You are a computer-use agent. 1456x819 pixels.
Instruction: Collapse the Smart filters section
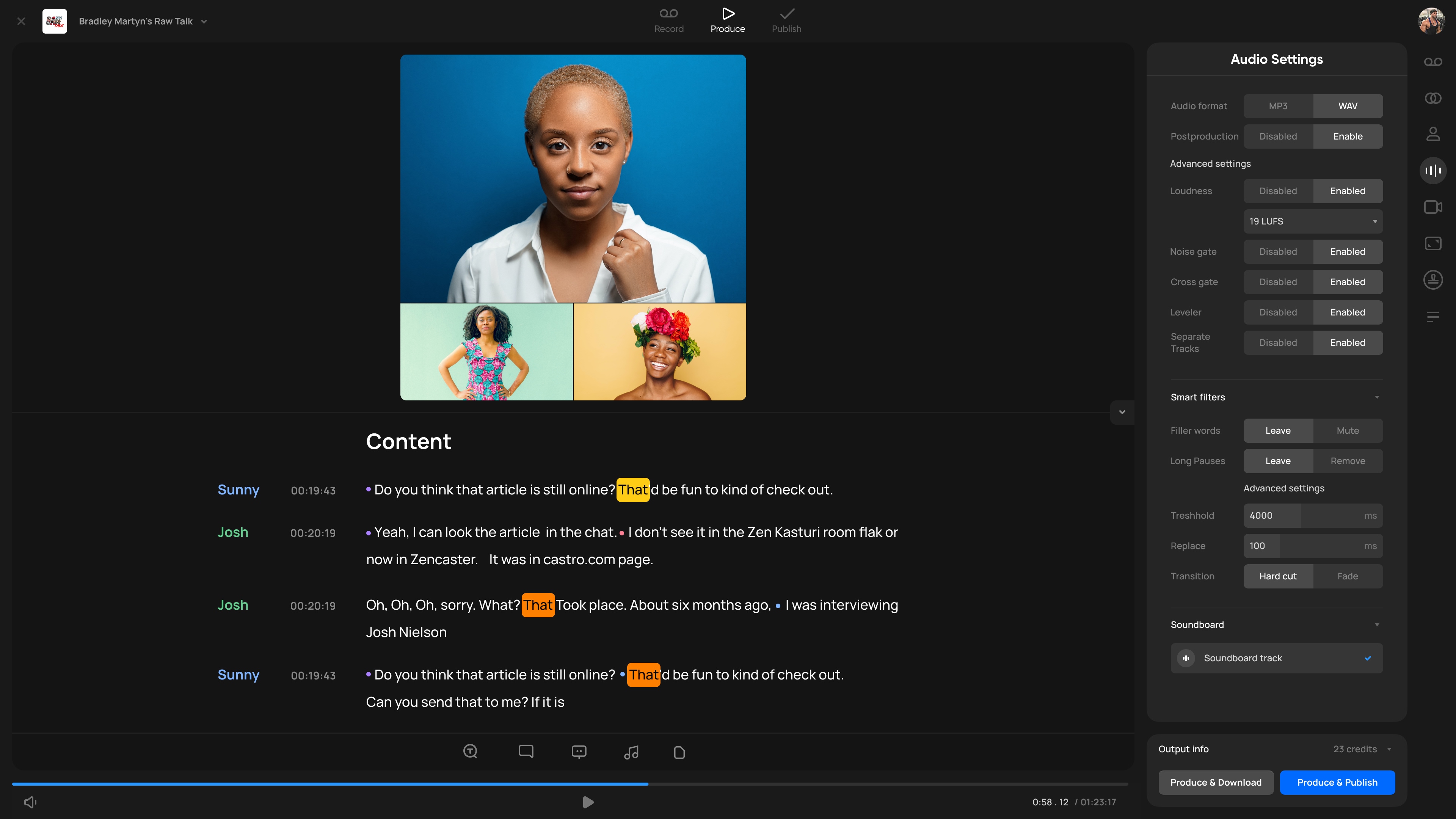pos(1377,397)
